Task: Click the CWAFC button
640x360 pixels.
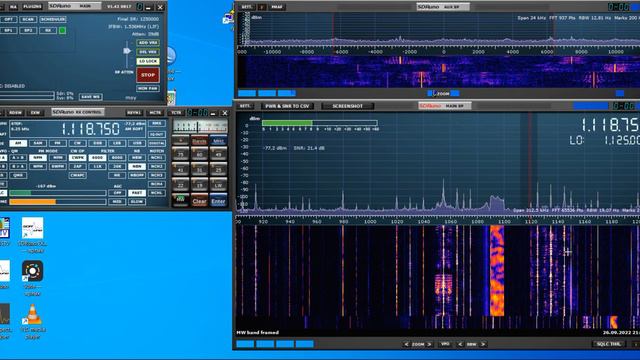Action: [x=78, y=176]
